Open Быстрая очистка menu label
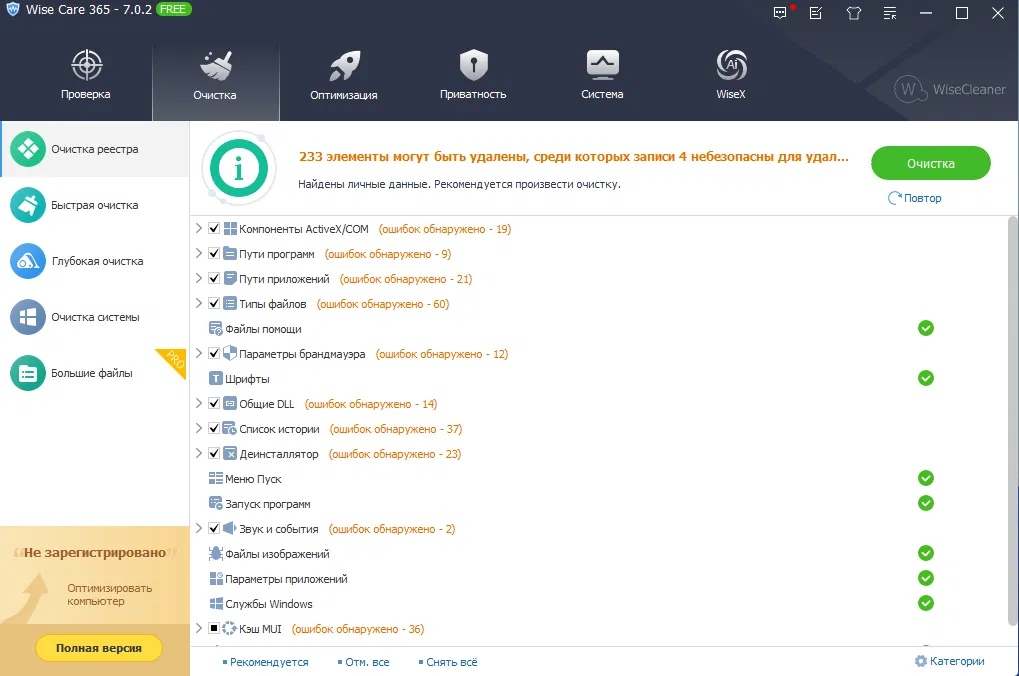The width and height of the screenshot is (1019, 676). click(95, 205)
